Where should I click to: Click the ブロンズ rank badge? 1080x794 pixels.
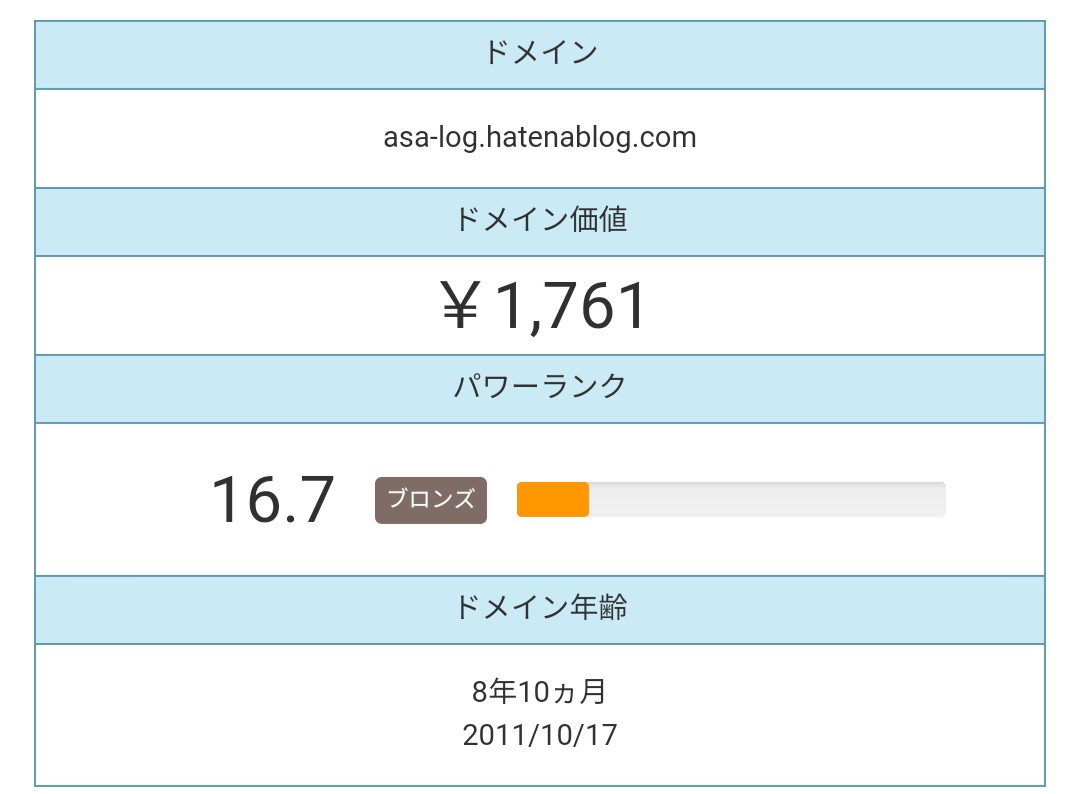(x=430, y=500)
